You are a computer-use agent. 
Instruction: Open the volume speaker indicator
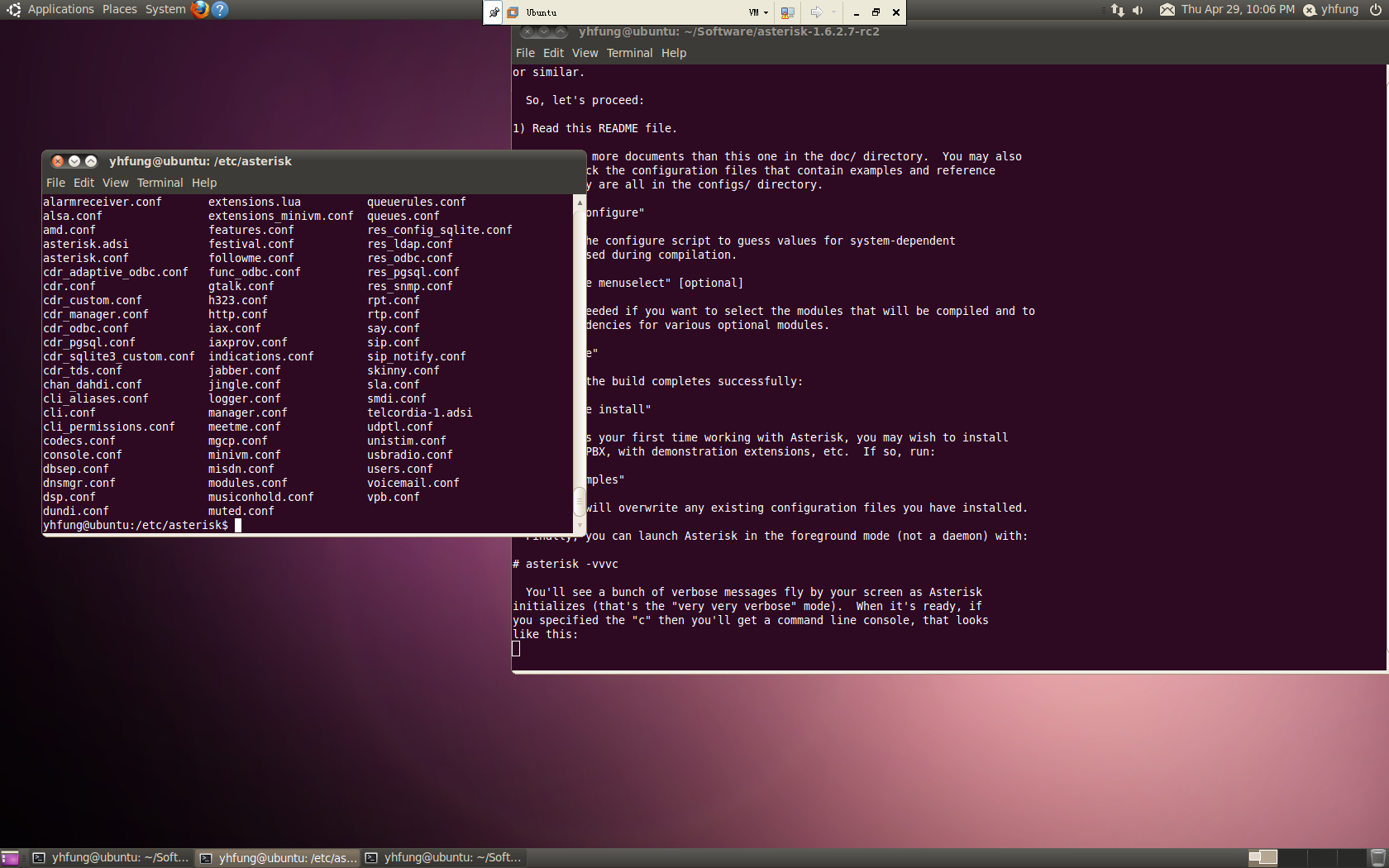1138,10
